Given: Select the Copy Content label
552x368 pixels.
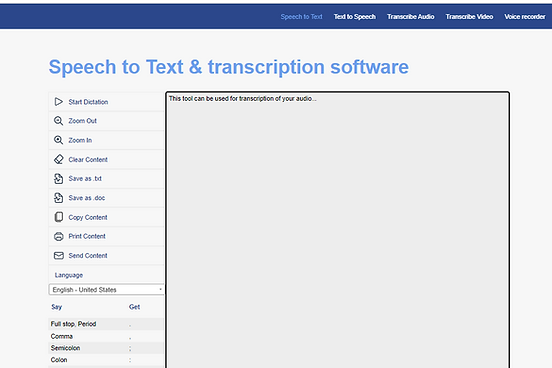Looking at the screenshot, I should pyautogui.click(x=88, y=217).
